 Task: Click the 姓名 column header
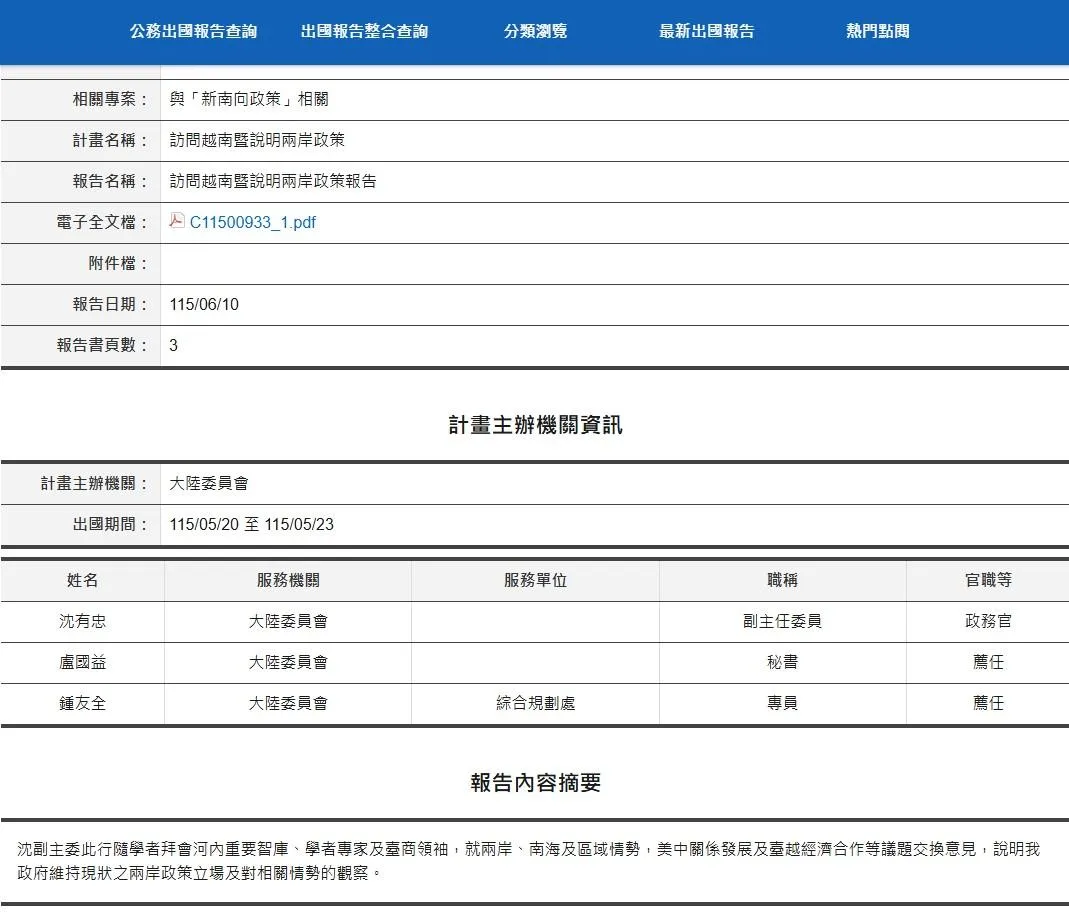(82, 580)
